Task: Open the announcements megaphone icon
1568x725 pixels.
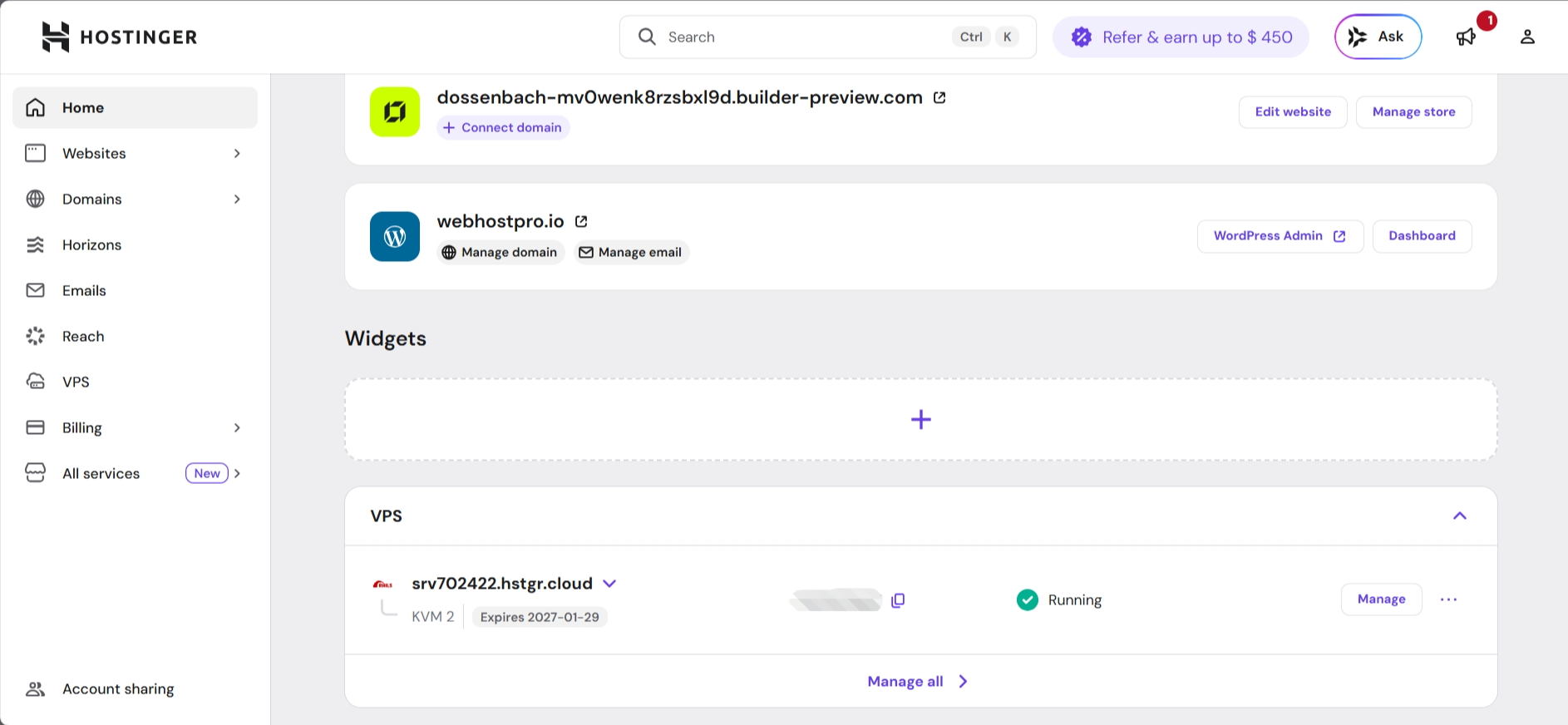Action: tap(1466, 37)
